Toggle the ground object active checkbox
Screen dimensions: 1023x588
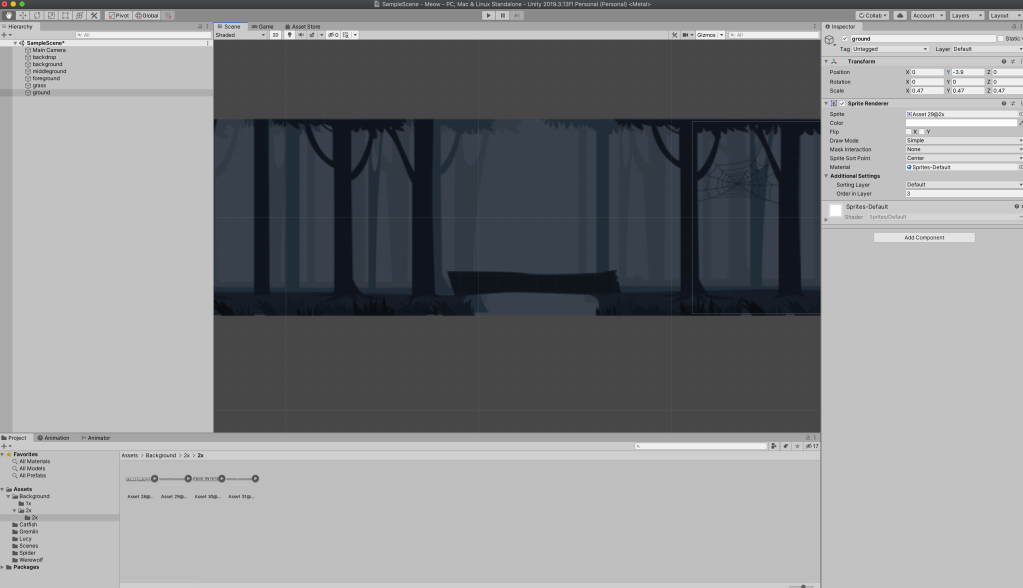845,39
